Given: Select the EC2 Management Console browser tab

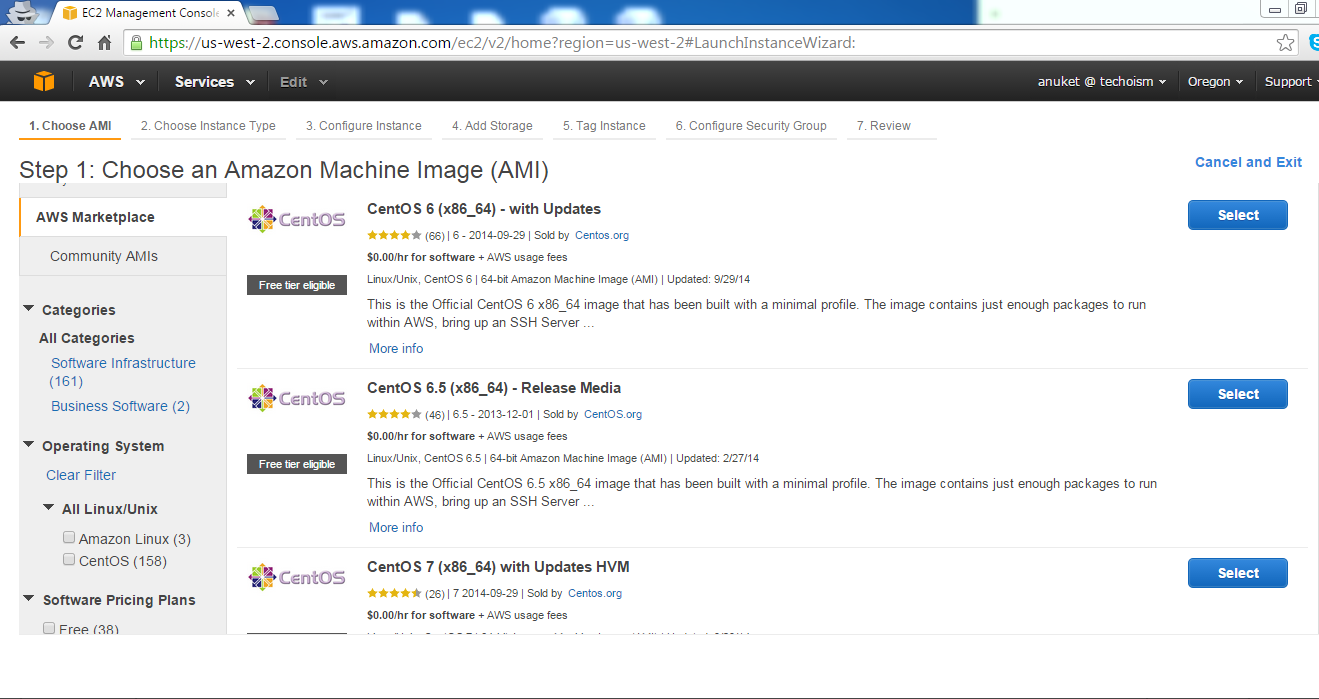Looking at the screenshot, I should 150,13.
